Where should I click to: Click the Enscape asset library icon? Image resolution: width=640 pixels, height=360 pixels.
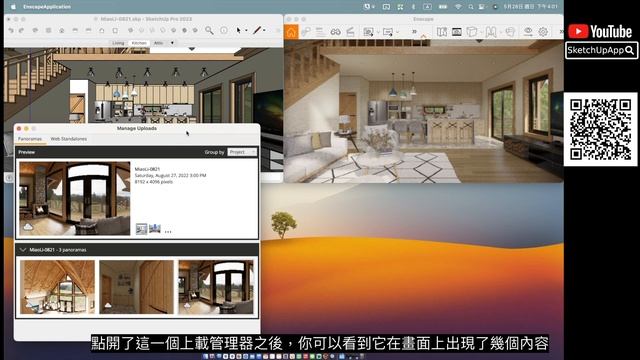[442, 31]
